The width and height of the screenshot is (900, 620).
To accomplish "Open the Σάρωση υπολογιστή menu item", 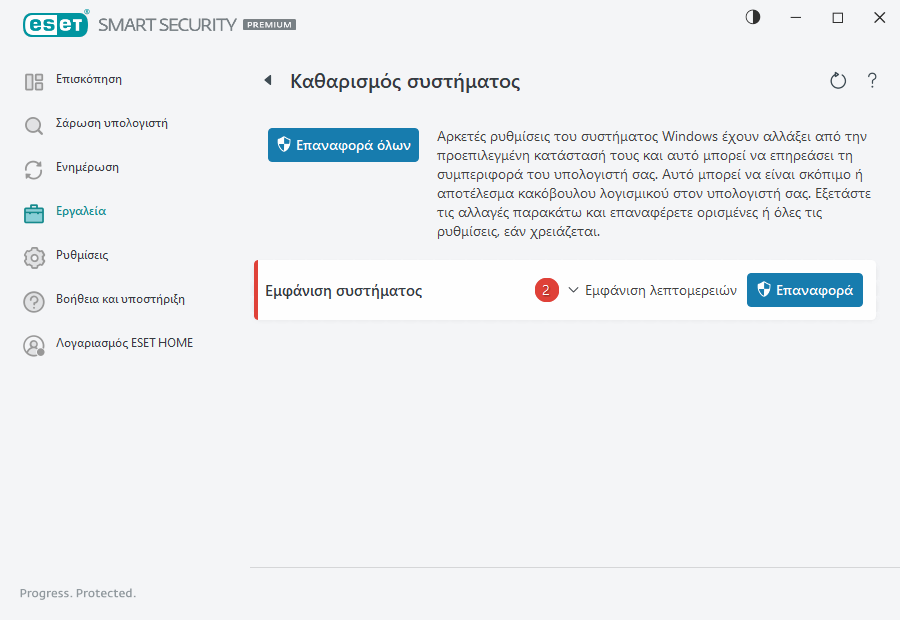I will [x=111, y=124].
